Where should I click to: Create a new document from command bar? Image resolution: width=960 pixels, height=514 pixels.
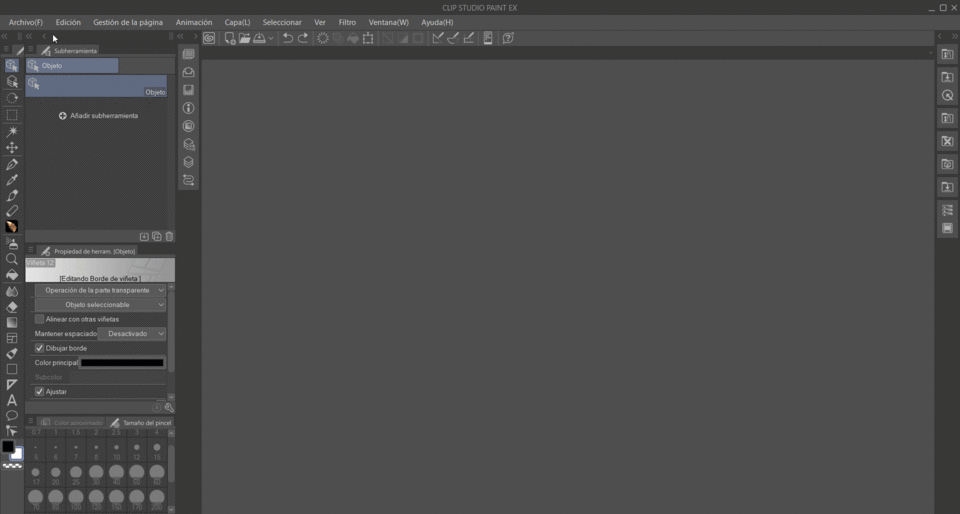pyautogui.click(x=230, y=38)
